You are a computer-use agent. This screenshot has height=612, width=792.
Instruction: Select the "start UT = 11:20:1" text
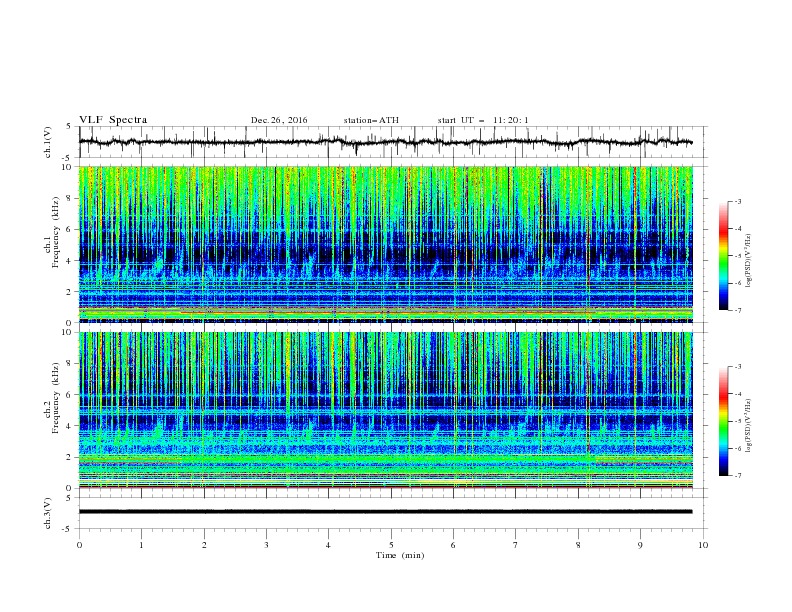point(483,120)
